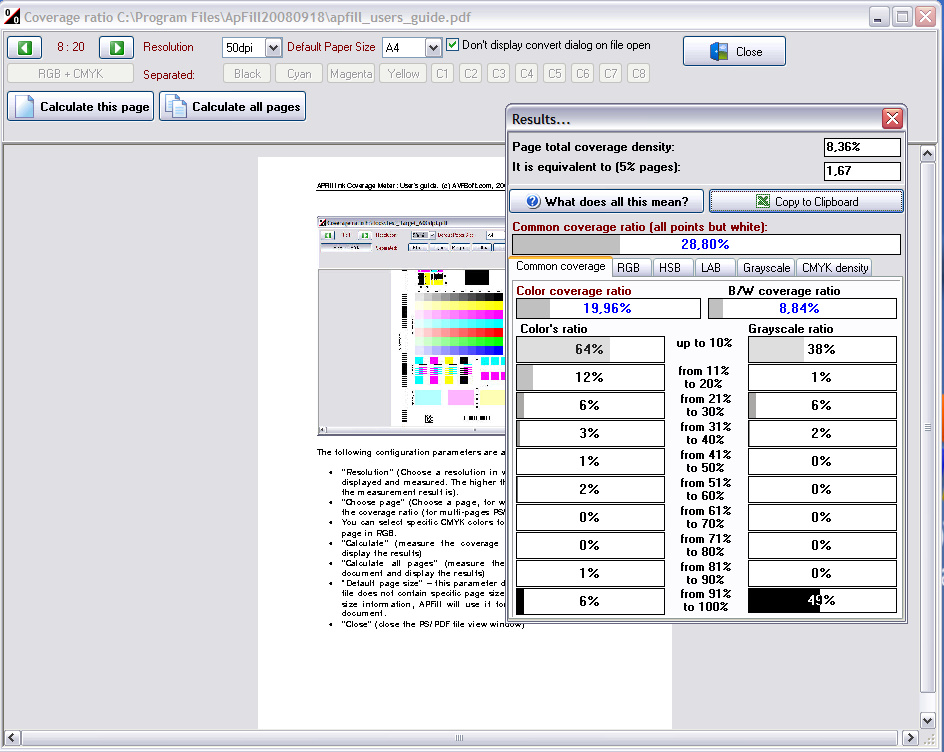Toggle the Black separation button
The height and width of the screenshot is (752, 944).
(x=247, y=73)
